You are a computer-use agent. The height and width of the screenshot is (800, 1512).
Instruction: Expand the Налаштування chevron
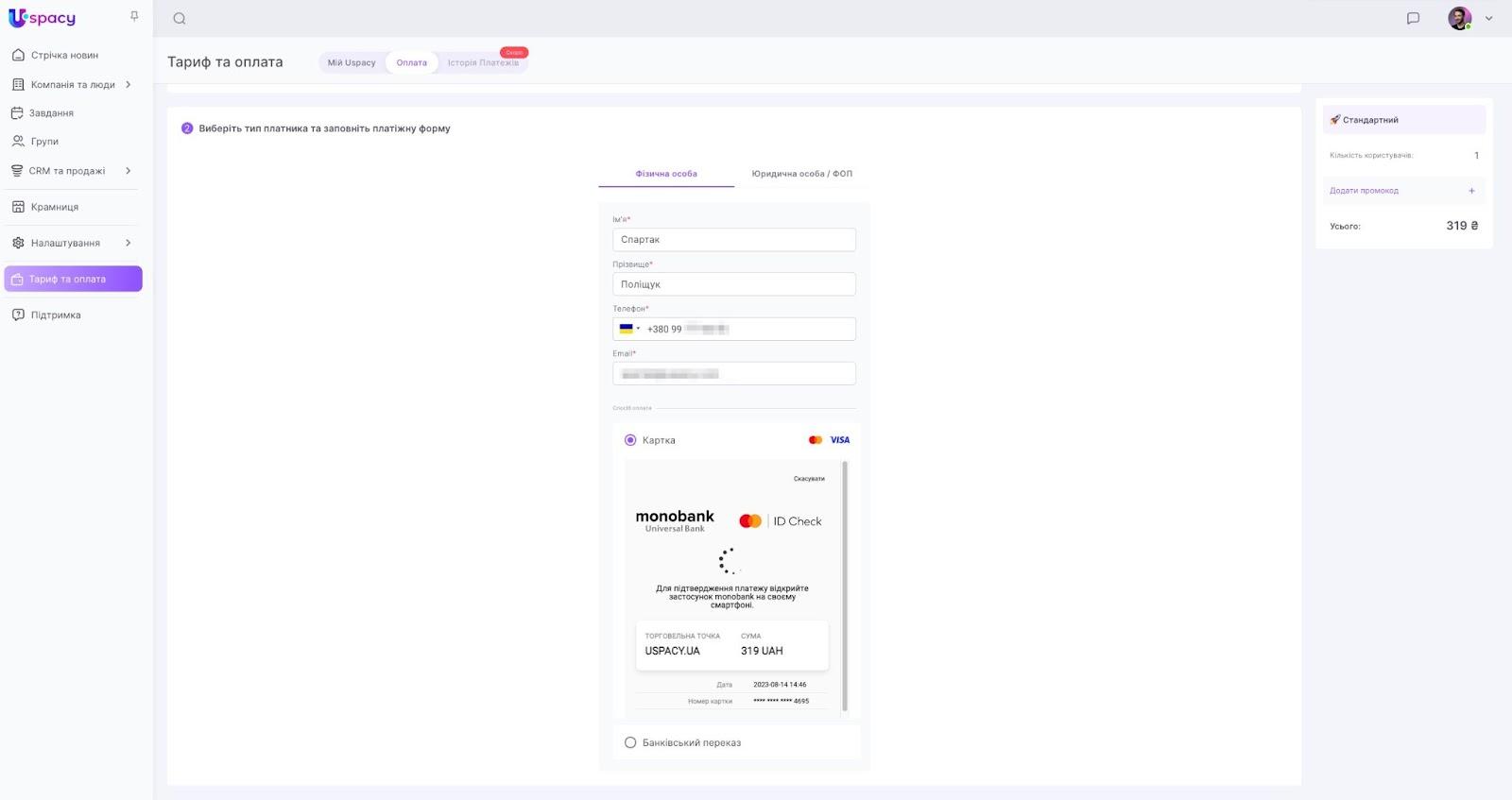129,243
